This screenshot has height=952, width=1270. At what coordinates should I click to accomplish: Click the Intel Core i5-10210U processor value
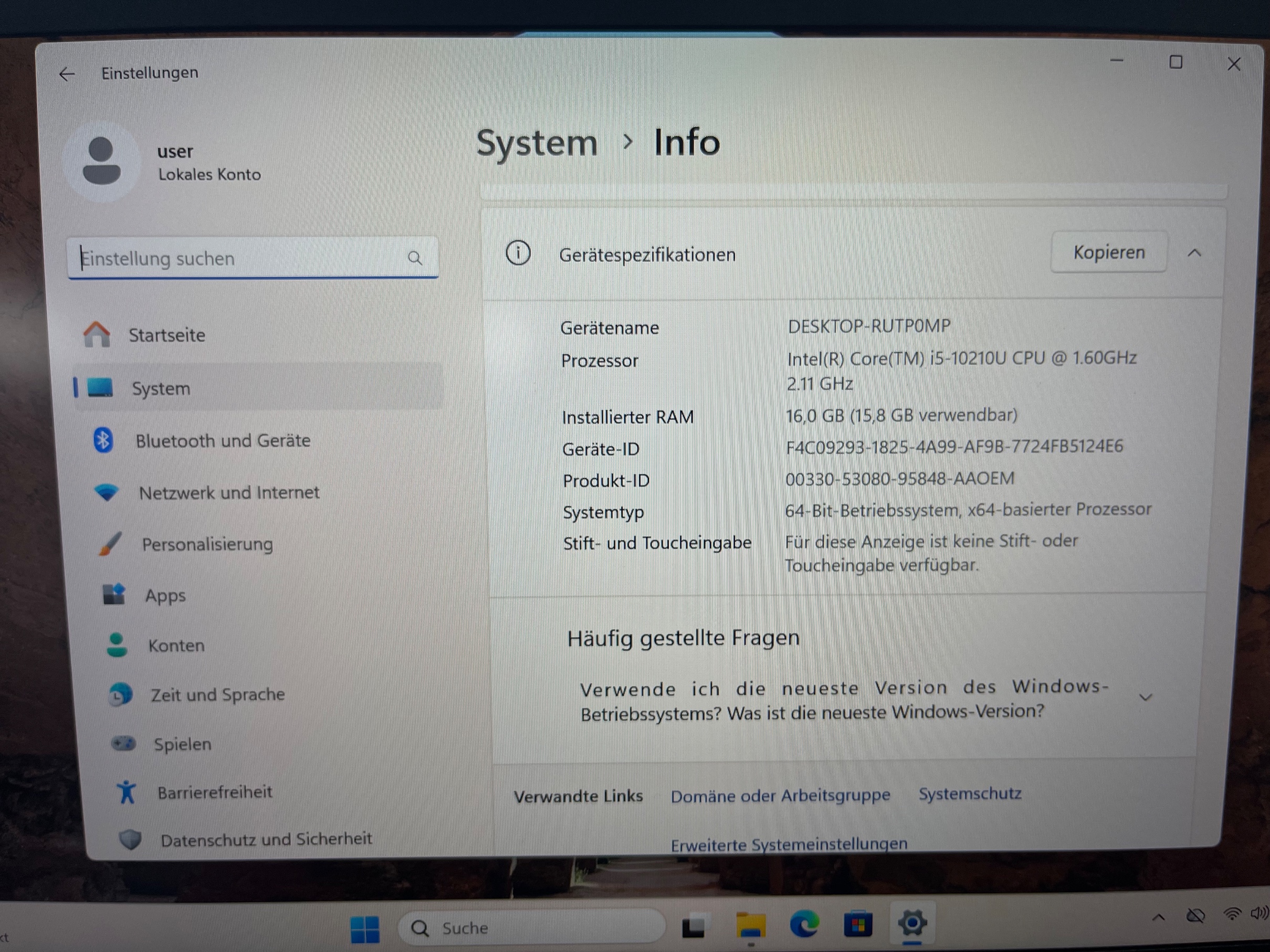tap(962, 371)
